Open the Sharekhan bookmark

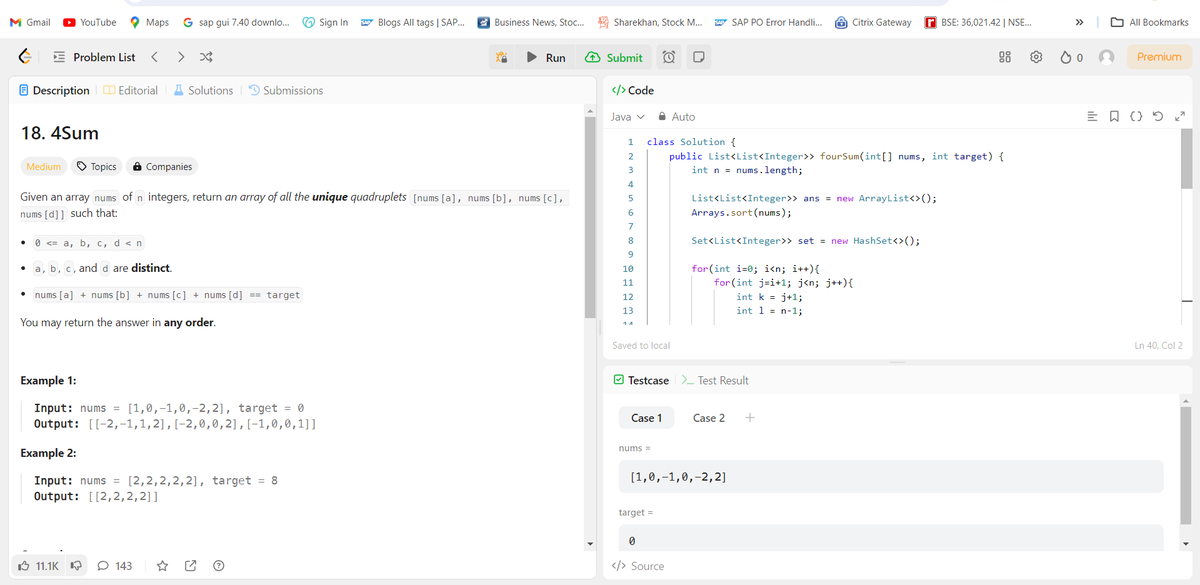coord(648,21)
